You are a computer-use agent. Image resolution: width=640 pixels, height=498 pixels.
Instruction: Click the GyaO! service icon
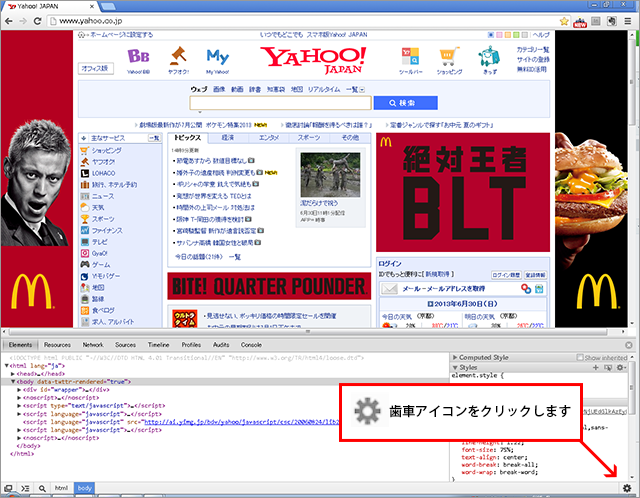84,253
